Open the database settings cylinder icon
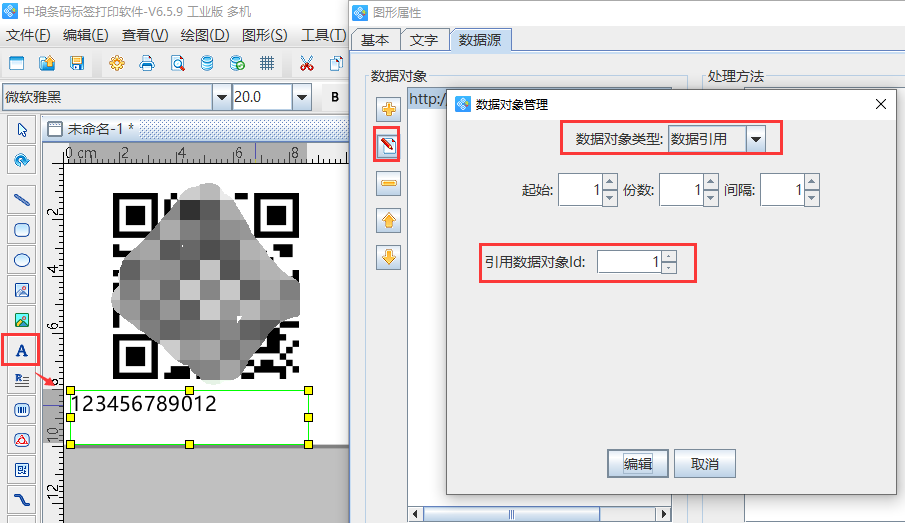This screenshot has height=523, width=905. [x=207, y=63]
